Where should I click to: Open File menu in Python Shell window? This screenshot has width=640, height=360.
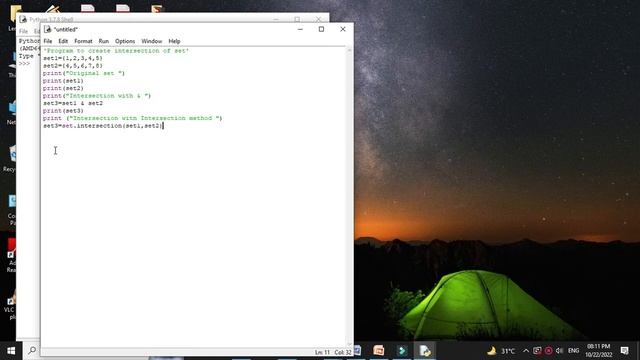[24, 31]
